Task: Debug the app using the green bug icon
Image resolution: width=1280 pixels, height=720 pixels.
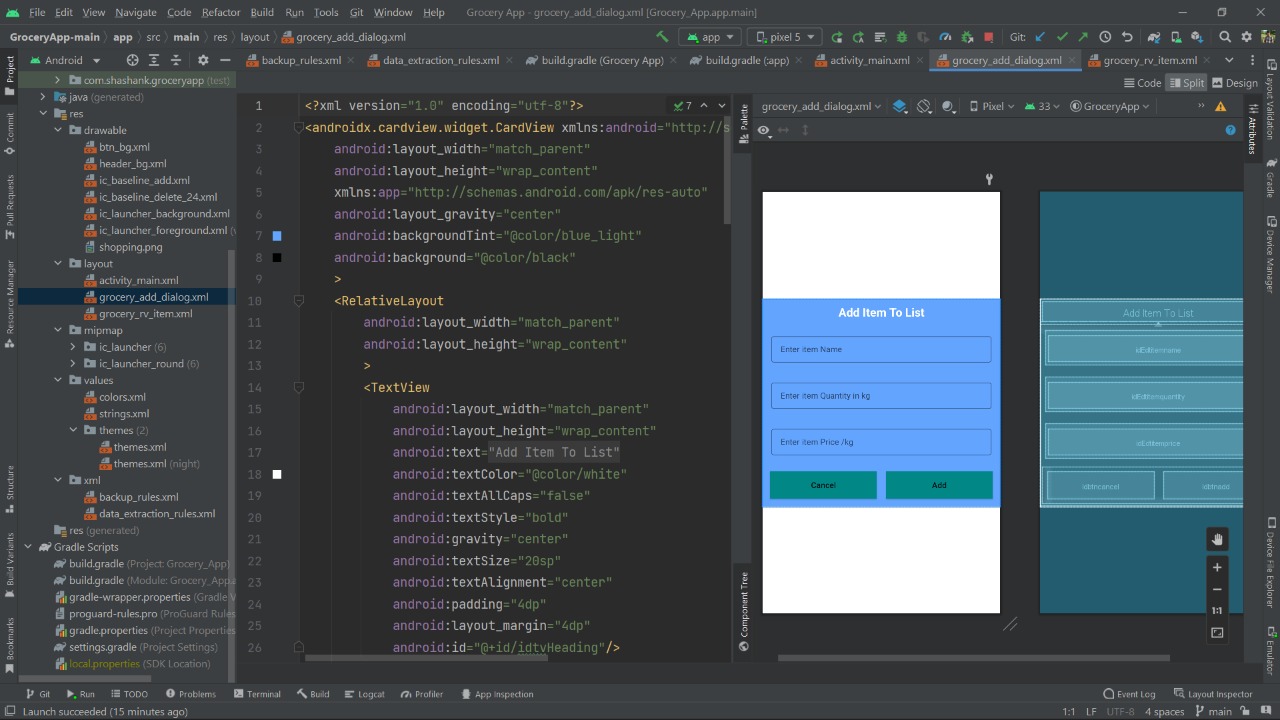Action: click(x=902, y=36)
